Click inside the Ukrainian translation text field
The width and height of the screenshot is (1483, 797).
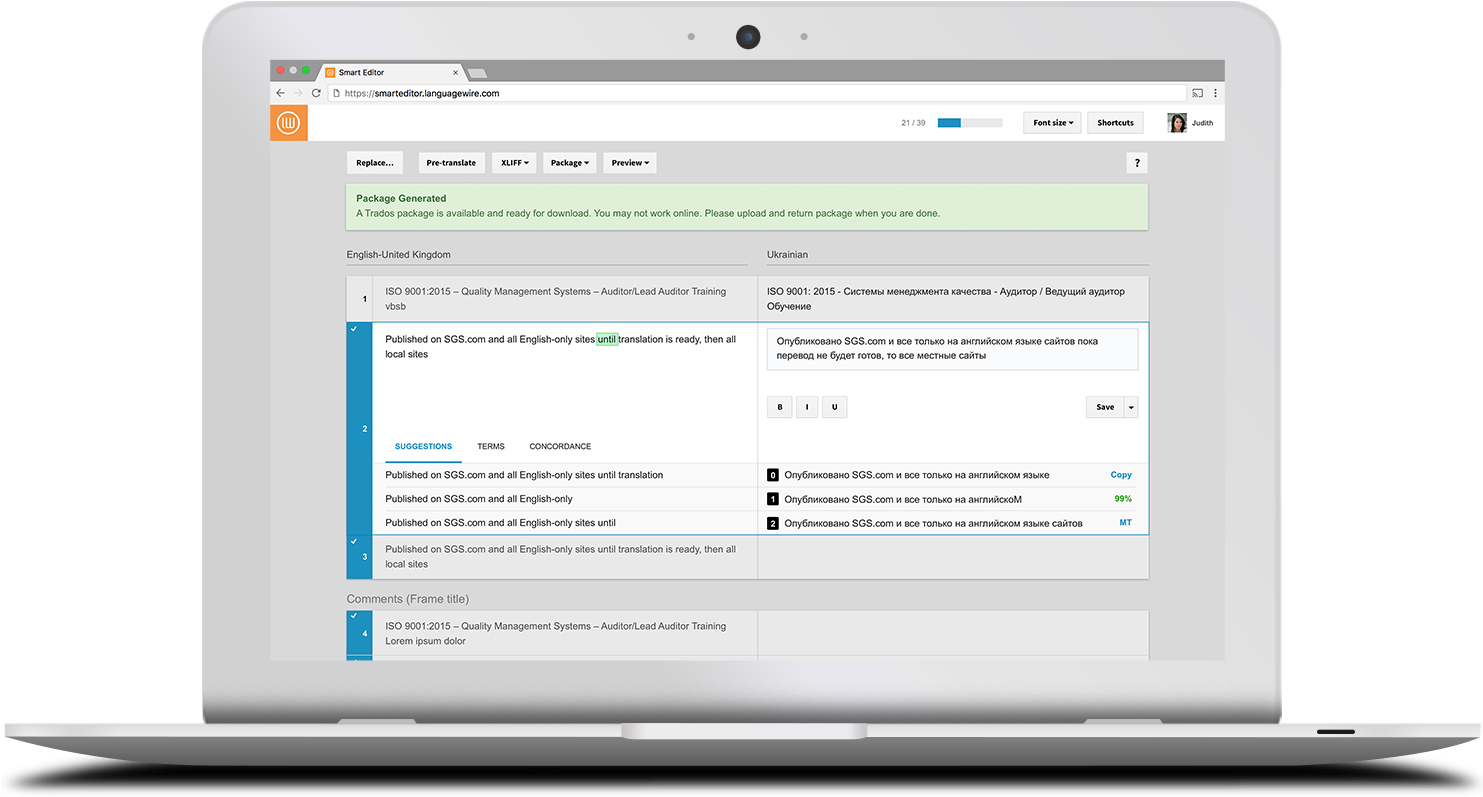pyautogui.click(x=950, y=348)
